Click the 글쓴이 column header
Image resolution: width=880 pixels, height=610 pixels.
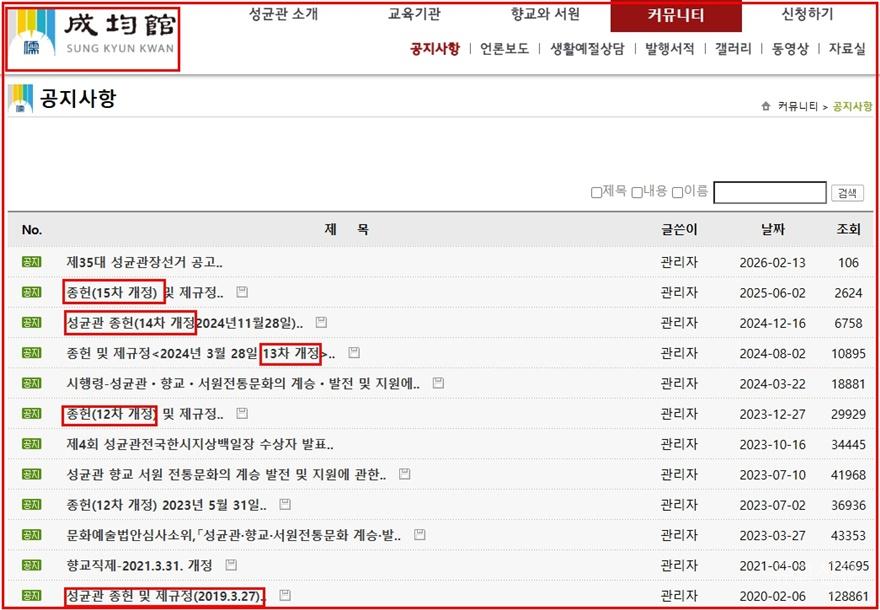pos(679,229)
